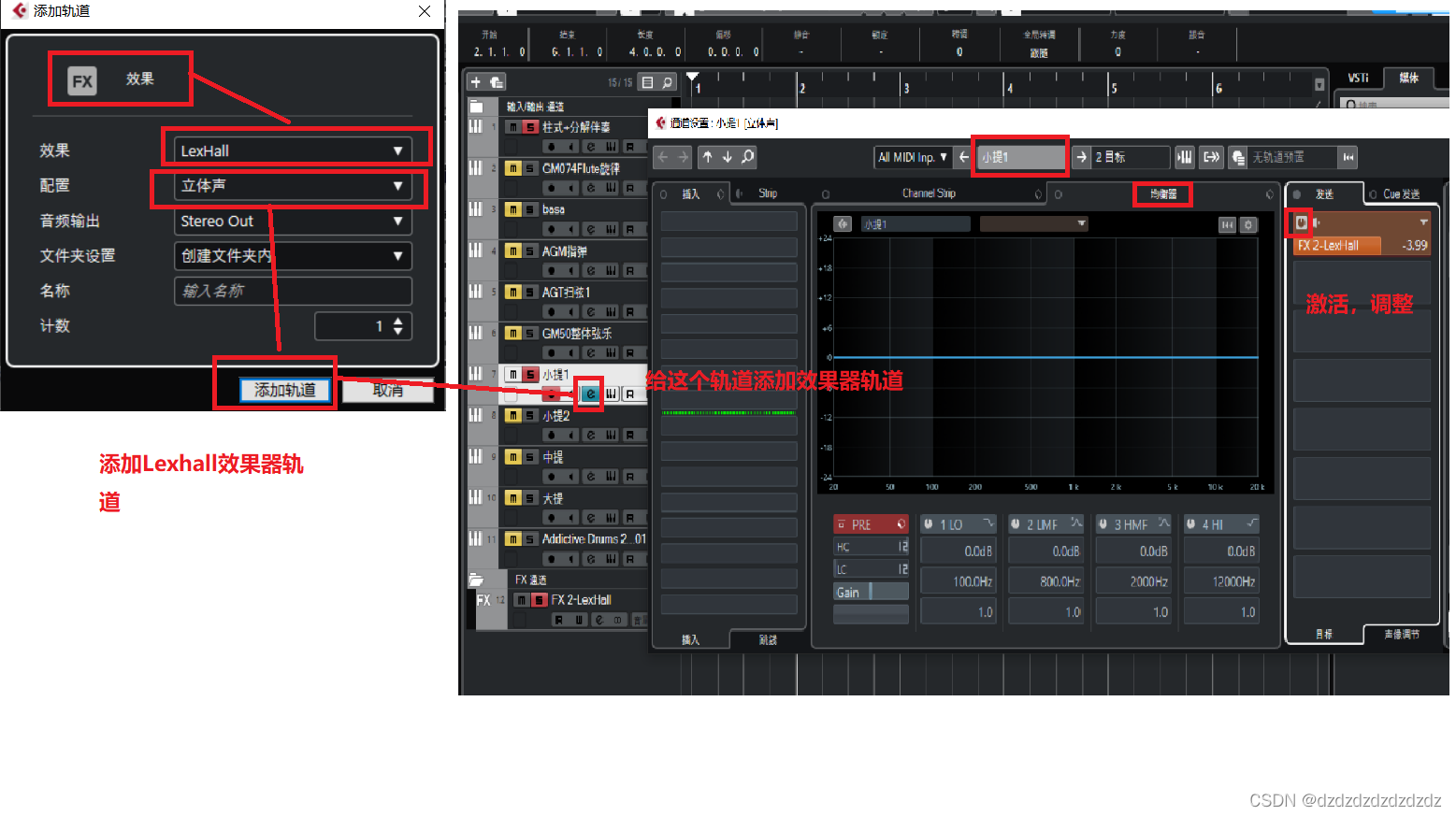This screenshot has width=1456, height=816.
Task: Open 无轨道预置 track preset selector
Action: coord(1293,157)
